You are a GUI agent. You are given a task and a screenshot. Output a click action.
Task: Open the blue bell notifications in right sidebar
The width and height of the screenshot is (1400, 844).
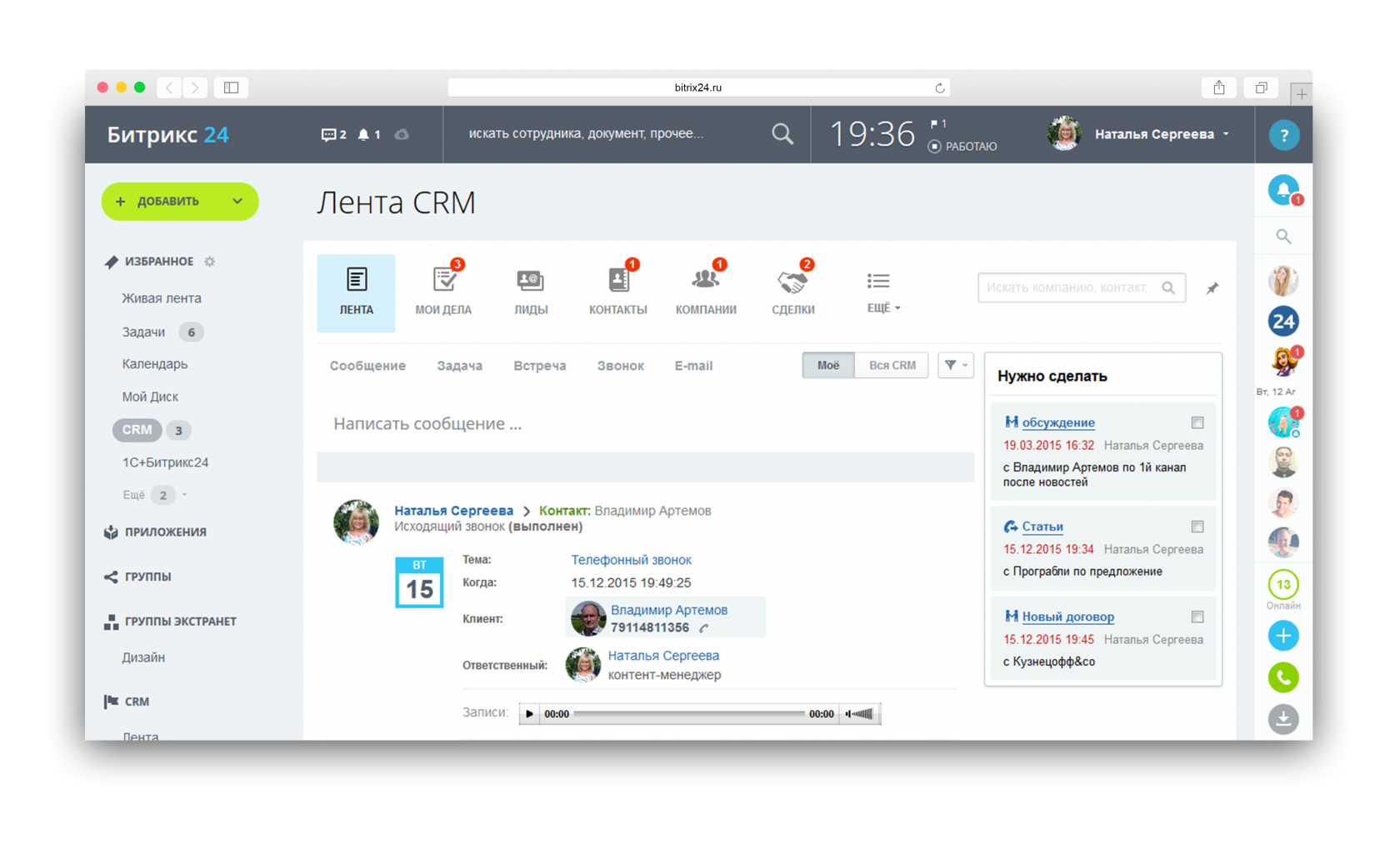(1283, 190)
